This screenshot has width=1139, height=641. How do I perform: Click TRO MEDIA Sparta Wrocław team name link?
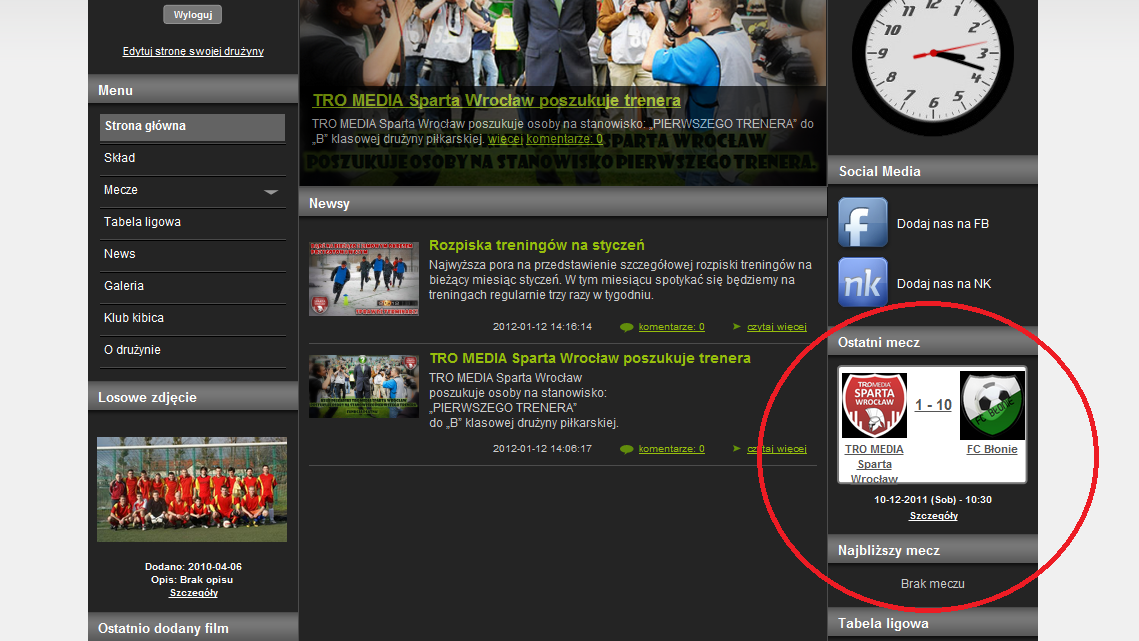coord(874,464)
